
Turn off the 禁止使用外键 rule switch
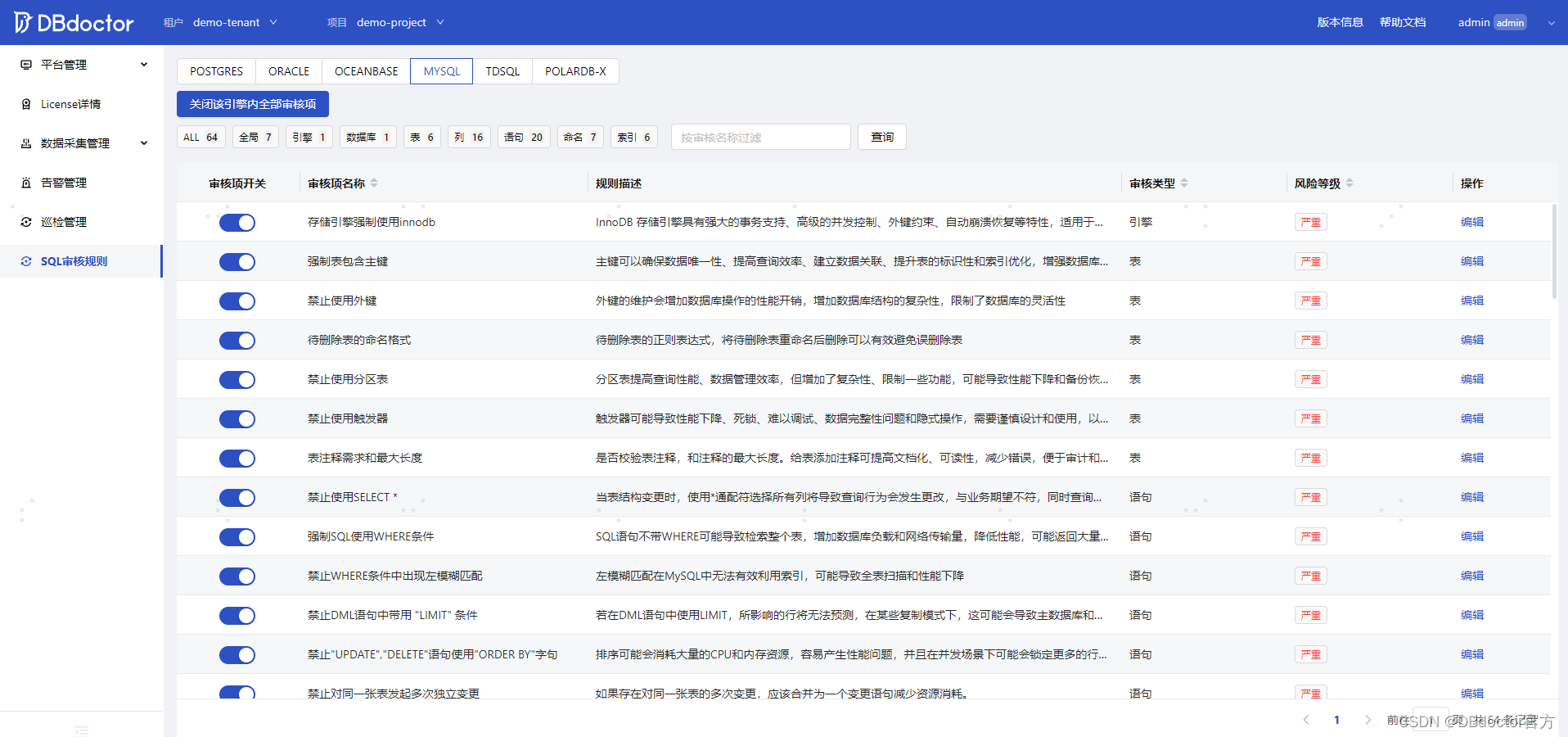coord(237,301)
